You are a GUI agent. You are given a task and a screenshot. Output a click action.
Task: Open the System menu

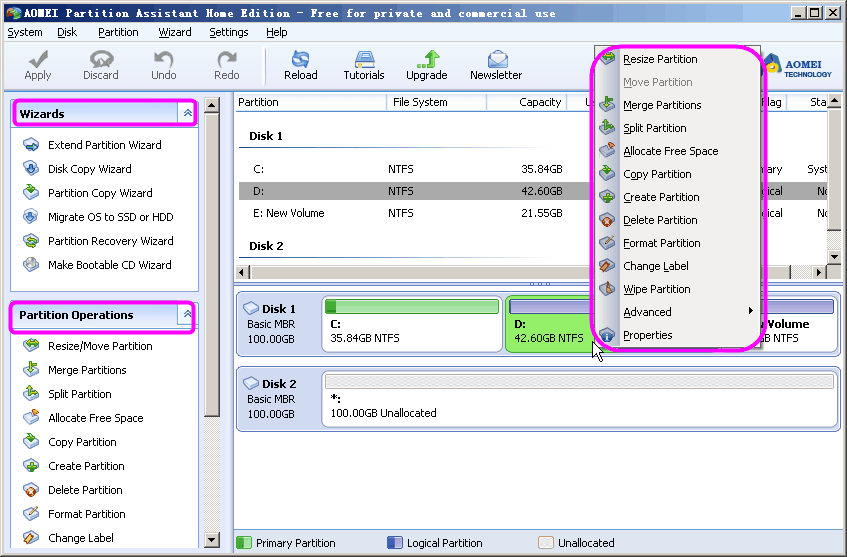(25, 32)
